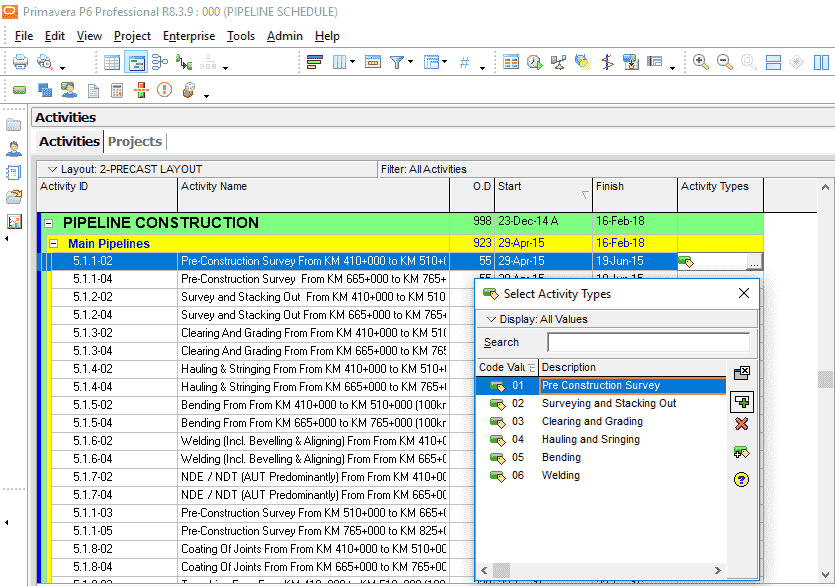Click the tag-with-plus icon in the Select Activity Types dialog
This screenshot has height=586, width=835.
pyautogui.click(x=741, y=452)
